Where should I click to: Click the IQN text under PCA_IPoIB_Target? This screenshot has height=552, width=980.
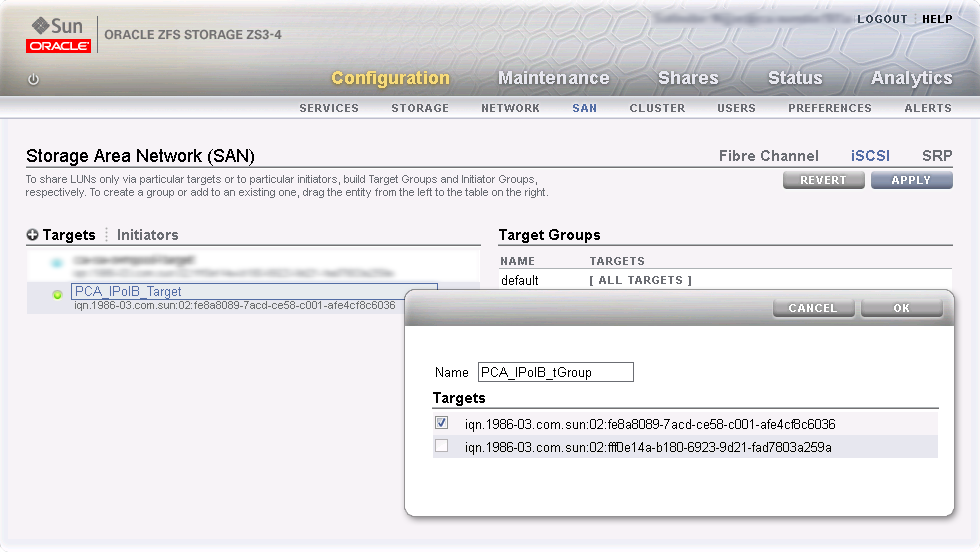click(234, 305)
